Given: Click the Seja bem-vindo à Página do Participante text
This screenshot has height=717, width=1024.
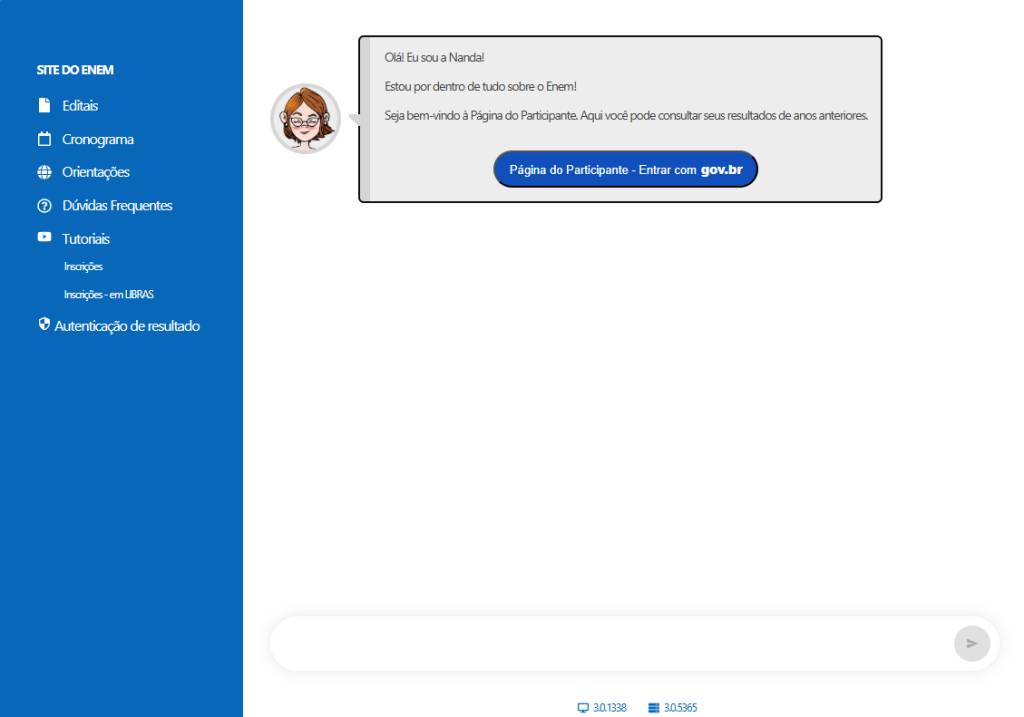Looking at the screenshot, I should pyautogui.click(x=626, y=116).
